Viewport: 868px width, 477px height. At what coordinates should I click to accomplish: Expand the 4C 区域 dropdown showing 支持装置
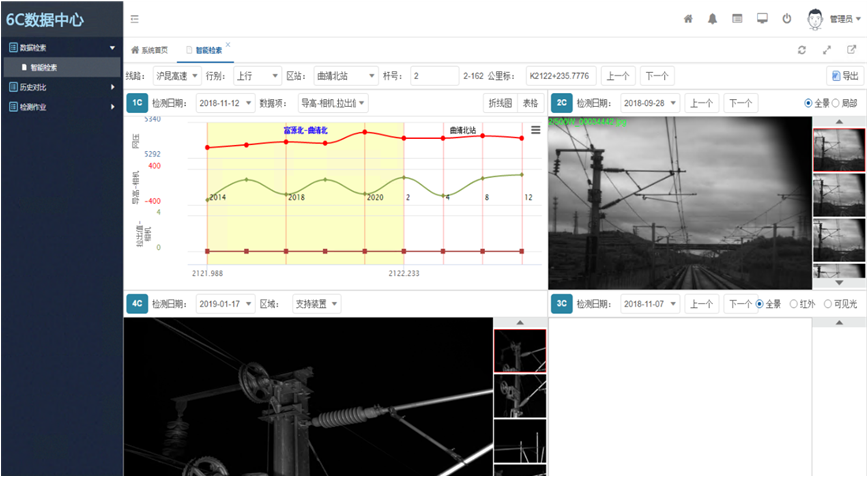tap(316, 304)
